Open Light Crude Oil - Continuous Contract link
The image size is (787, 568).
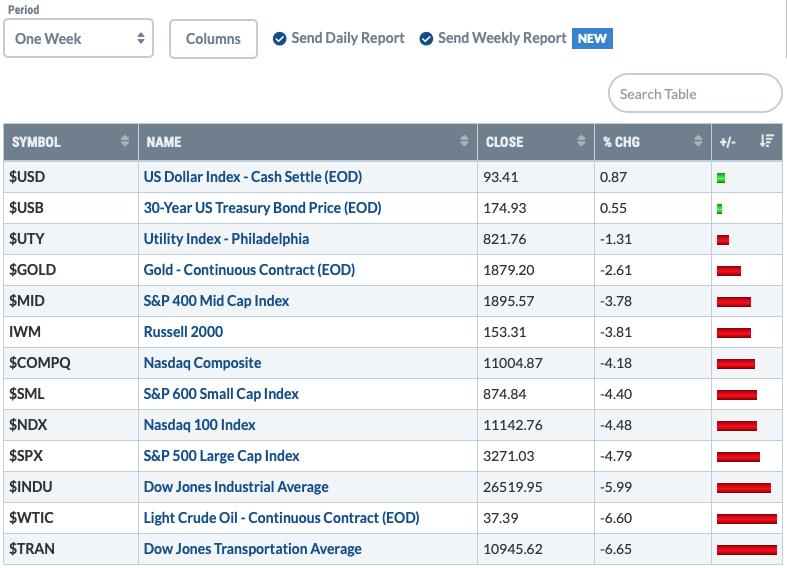click(x=281, y=518)
